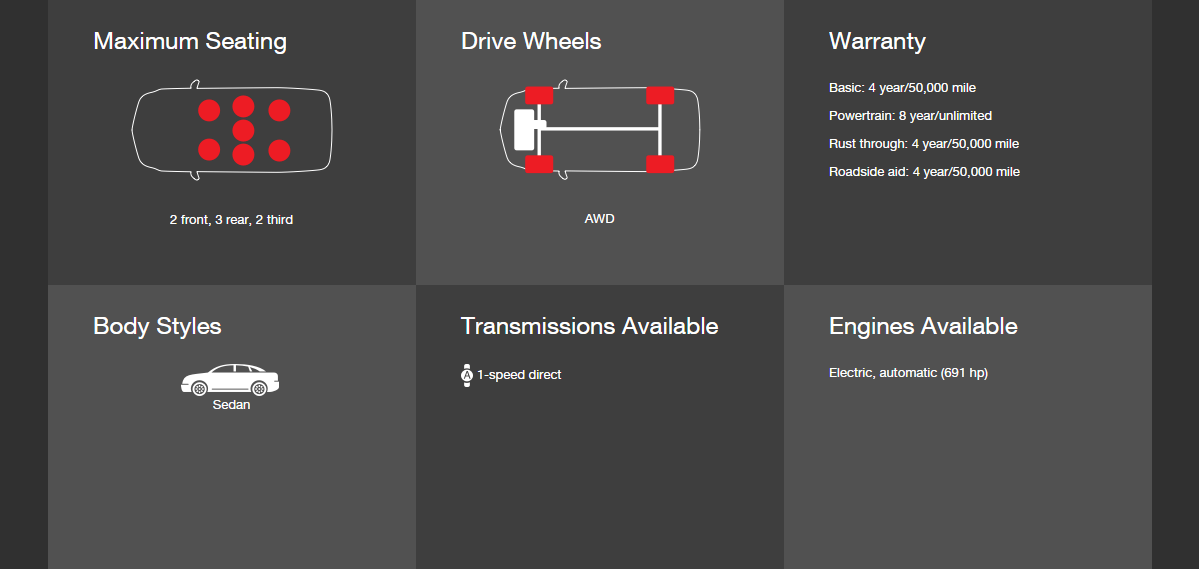Click the Engines Available heading
Image resolution: width=1199 pixels, height=569 pixels.
pos(923,327)
